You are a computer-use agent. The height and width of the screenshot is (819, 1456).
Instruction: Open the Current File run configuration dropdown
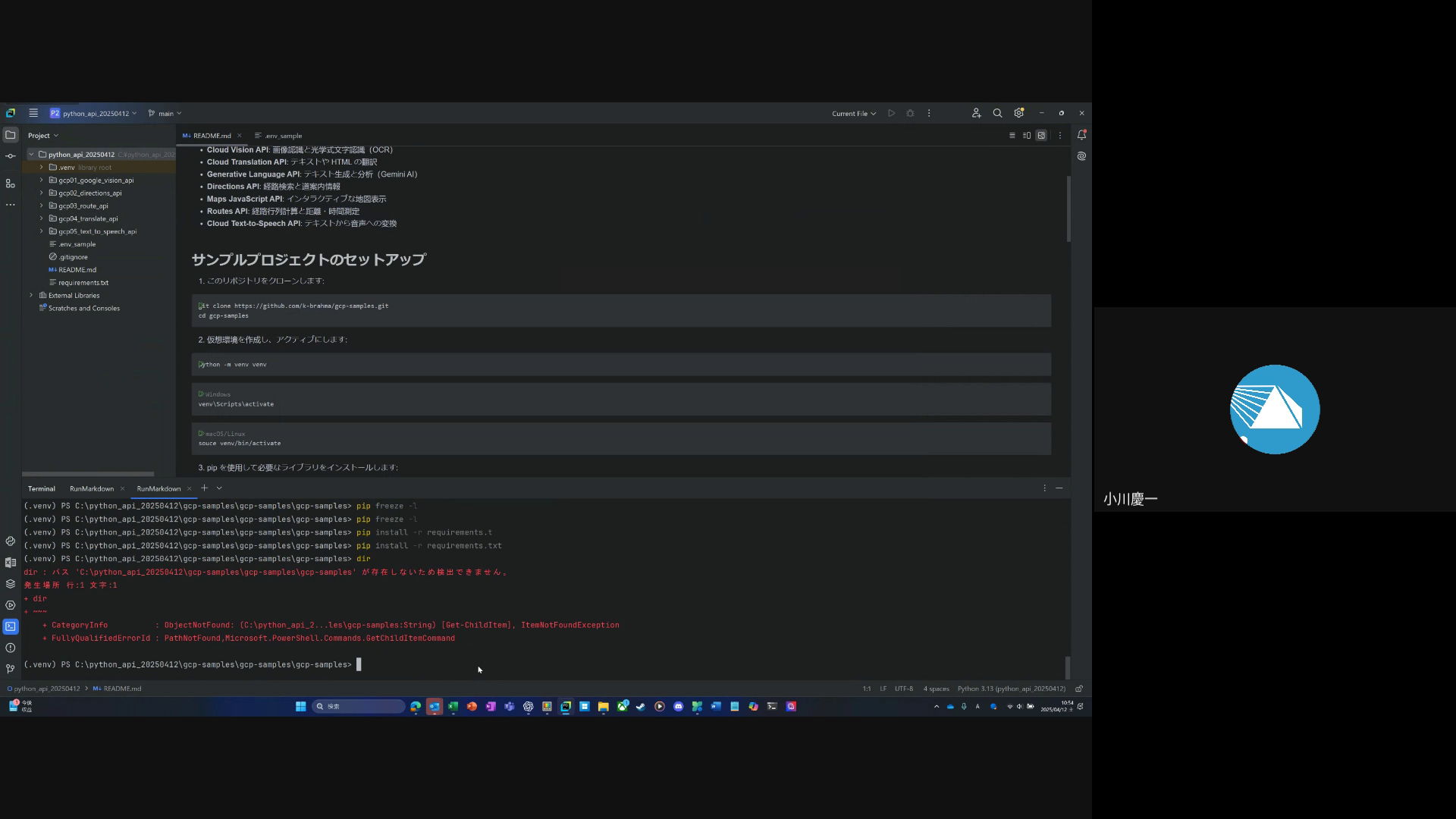point(853,114)
